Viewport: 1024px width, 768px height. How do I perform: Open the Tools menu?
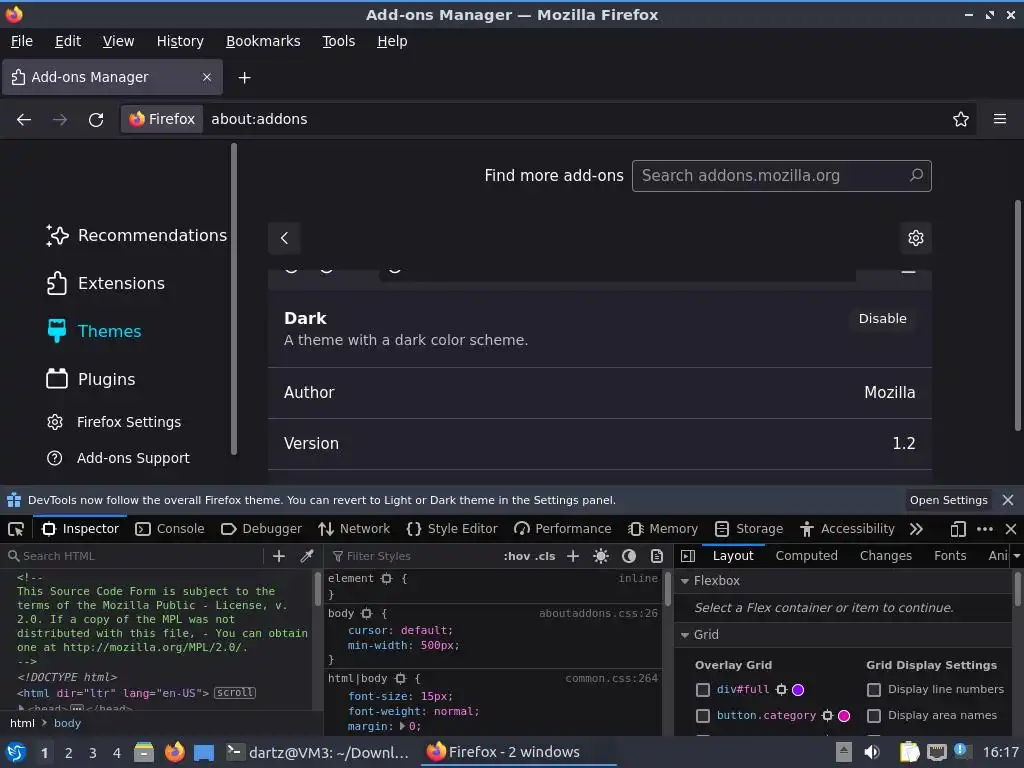tap(338, 41)
